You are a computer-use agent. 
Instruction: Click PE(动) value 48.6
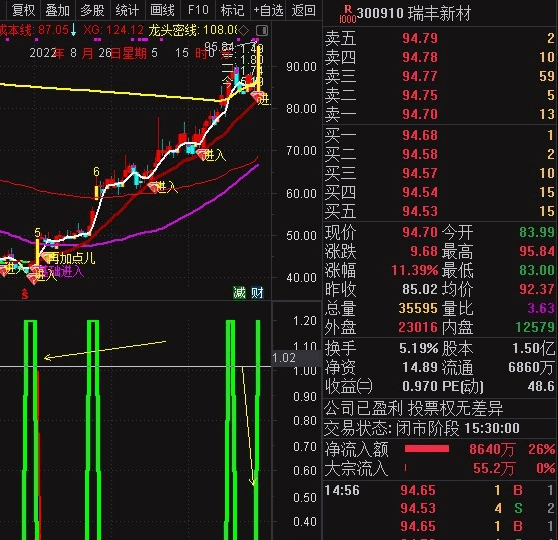coord(541,386)
